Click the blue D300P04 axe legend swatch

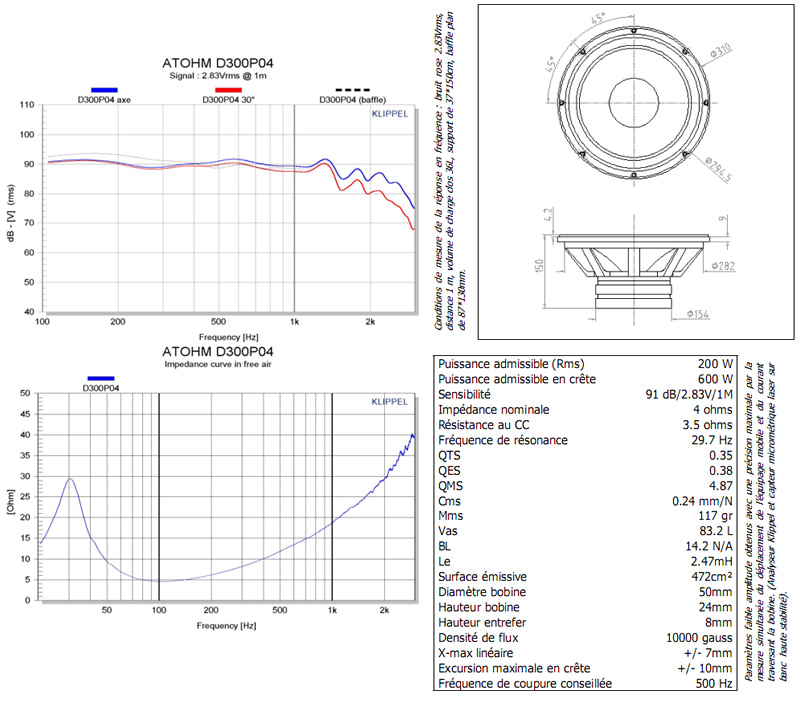click(104, 90)
